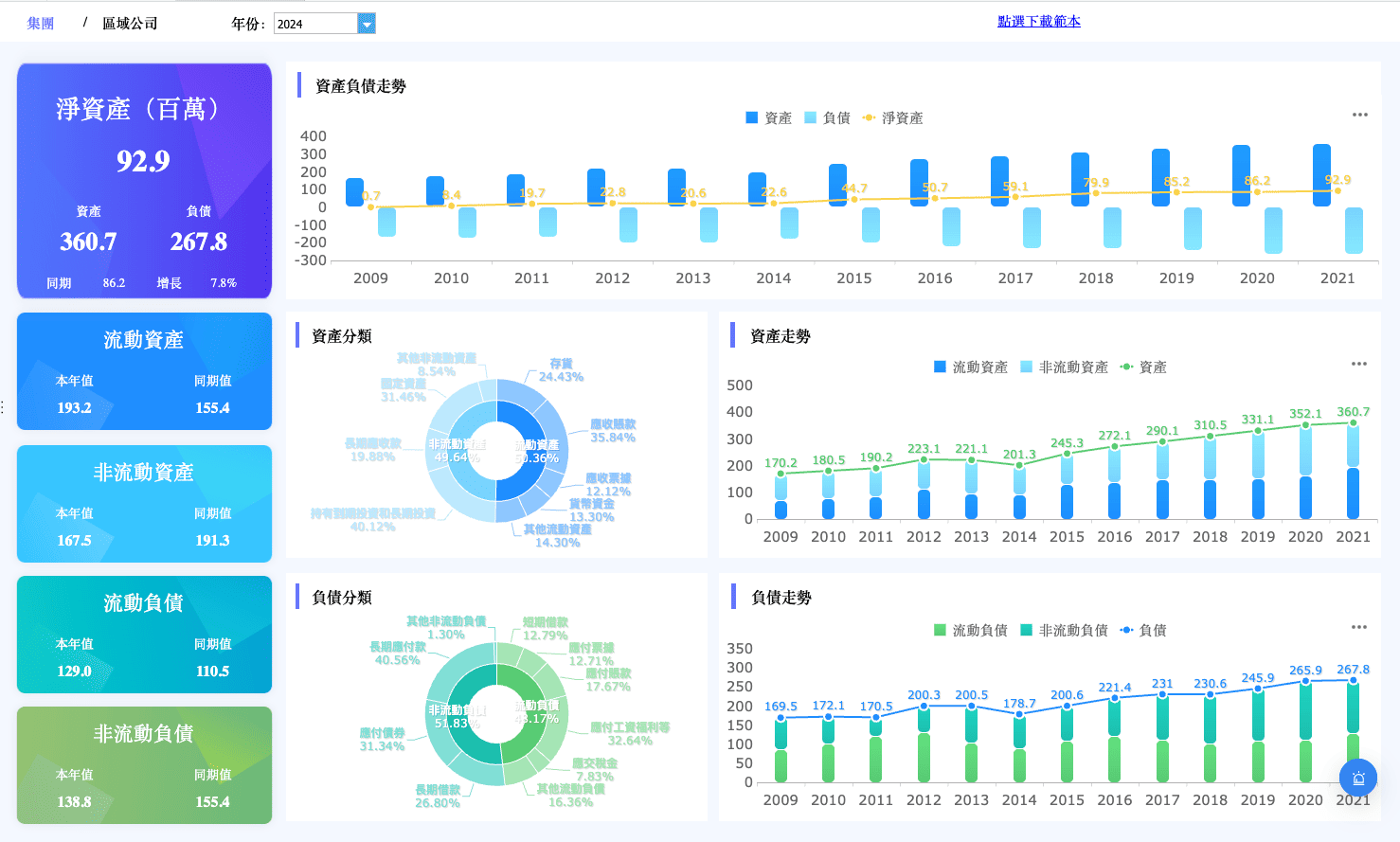Select the 非流動負債 summary card
This screenshot has height=842, width=1400.
click(144, 765)
